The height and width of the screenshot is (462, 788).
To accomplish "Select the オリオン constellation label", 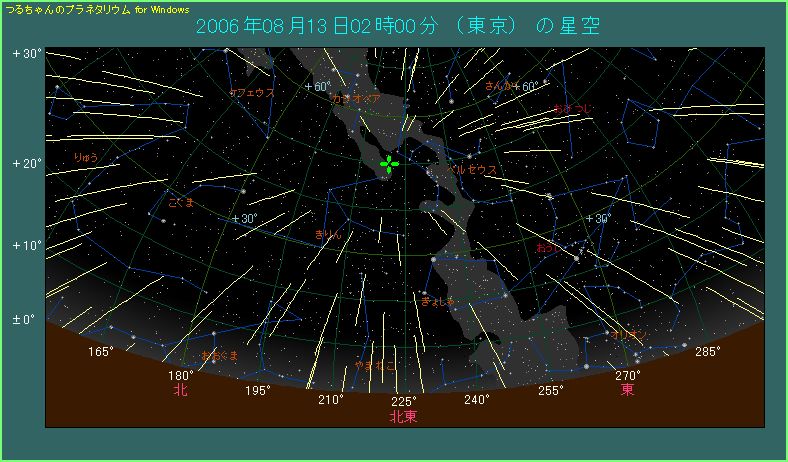I will click(x=628, y=334).
